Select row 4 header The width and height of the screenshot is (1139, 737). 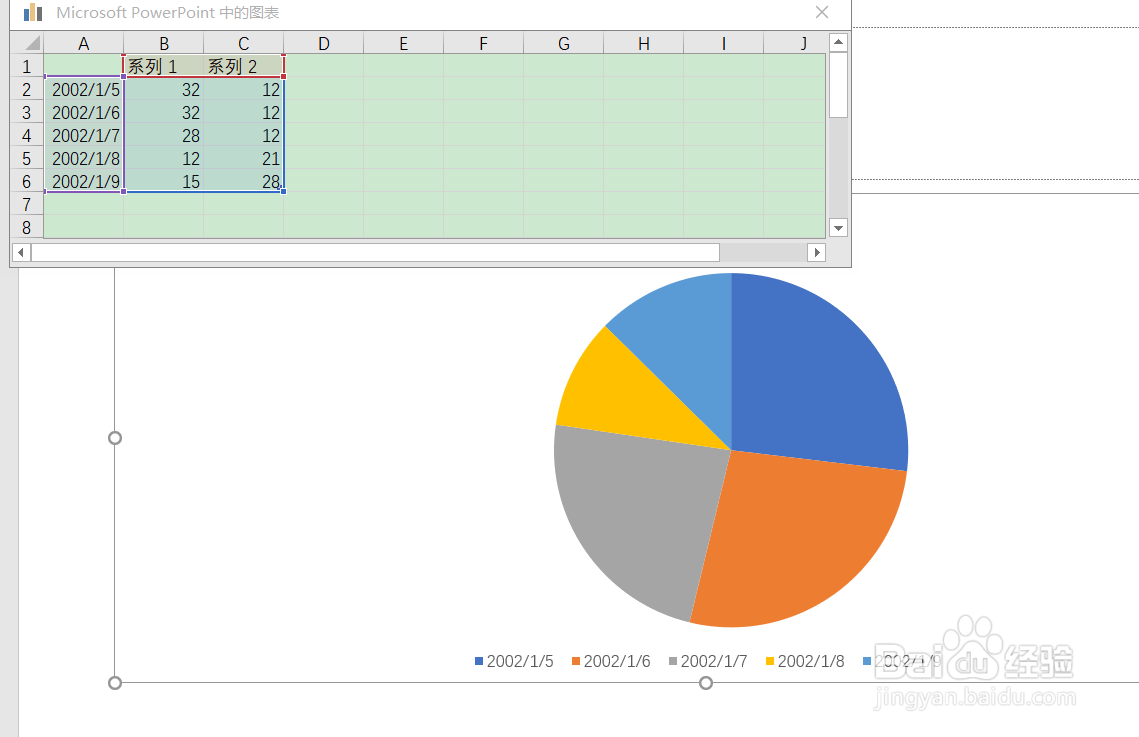coord(27,135)
